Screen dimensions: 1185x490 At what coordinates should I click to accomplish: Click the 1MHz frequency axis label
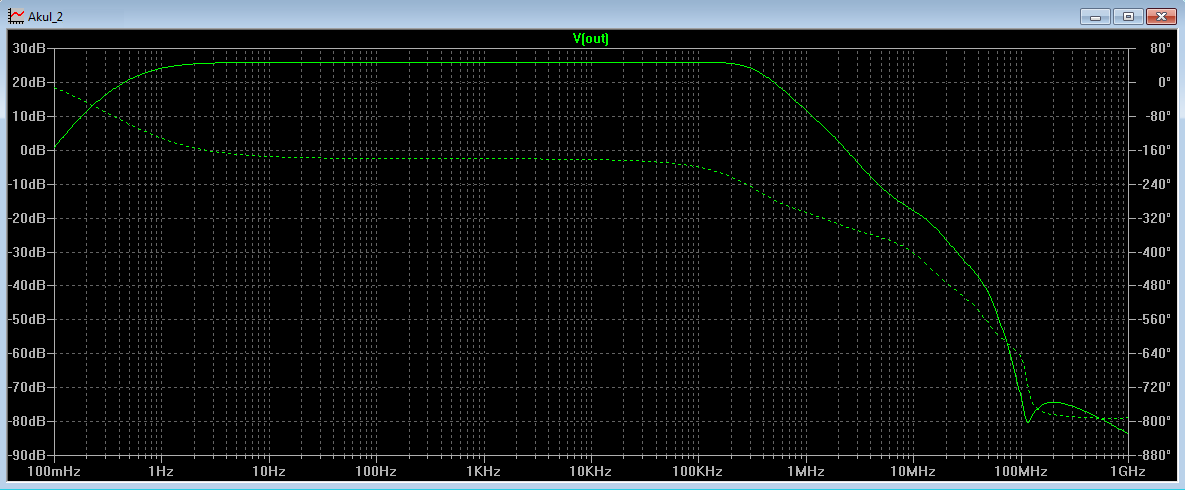click(806, 471)
